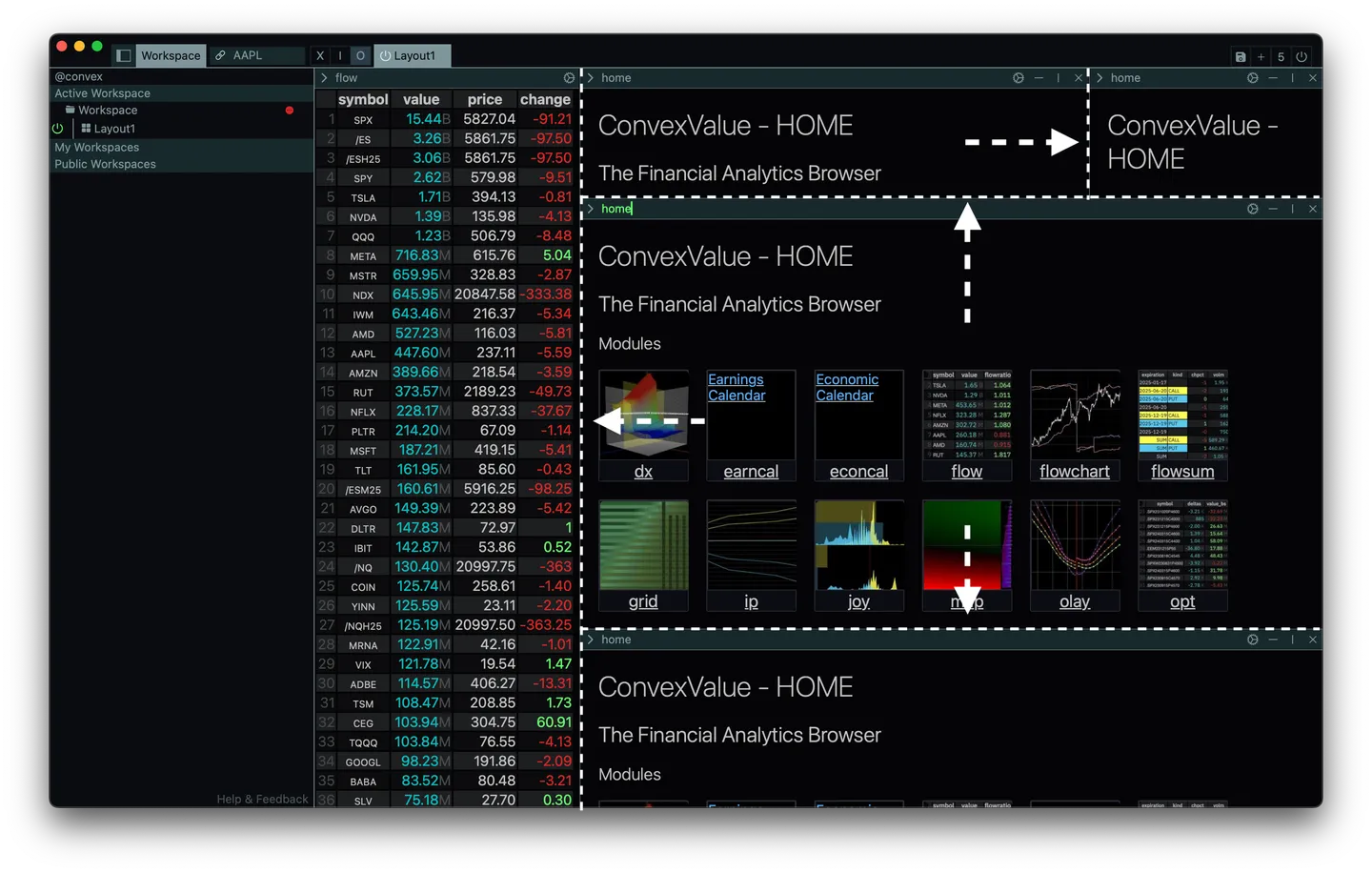Toggle the green power icon beside Layout1 in the sidebar
This screenshot has width=1372, height=873.
tap(58, 129)
